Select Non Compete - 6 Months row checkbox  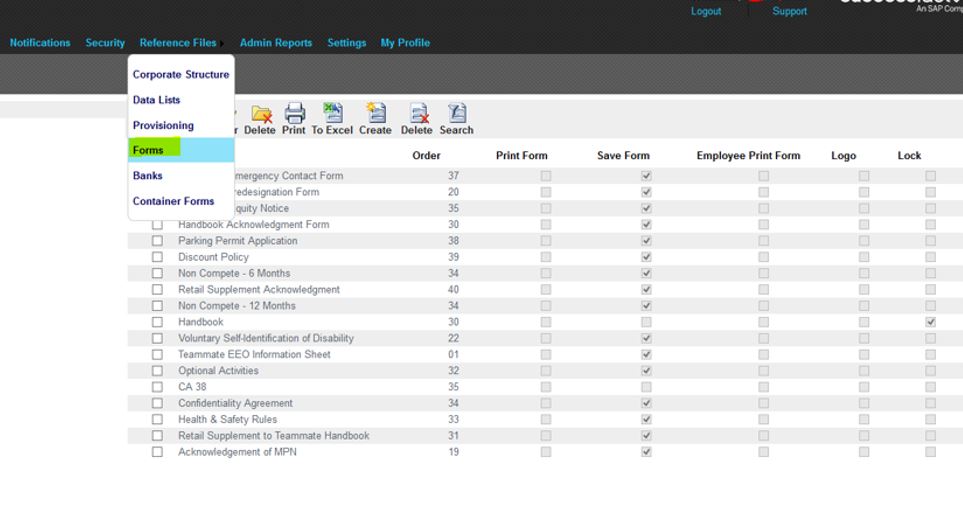tap(157, 273)
